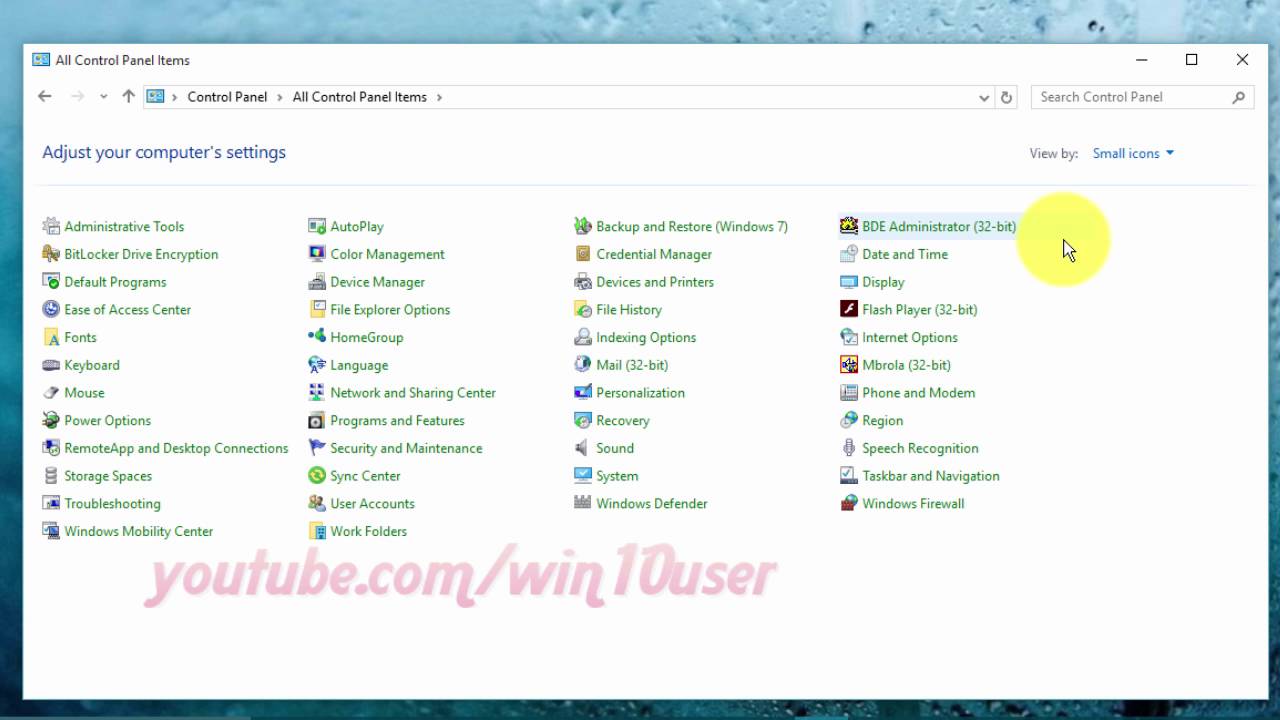Open Storage Spaces link
1280x720 pixels.
click(108, 476)
